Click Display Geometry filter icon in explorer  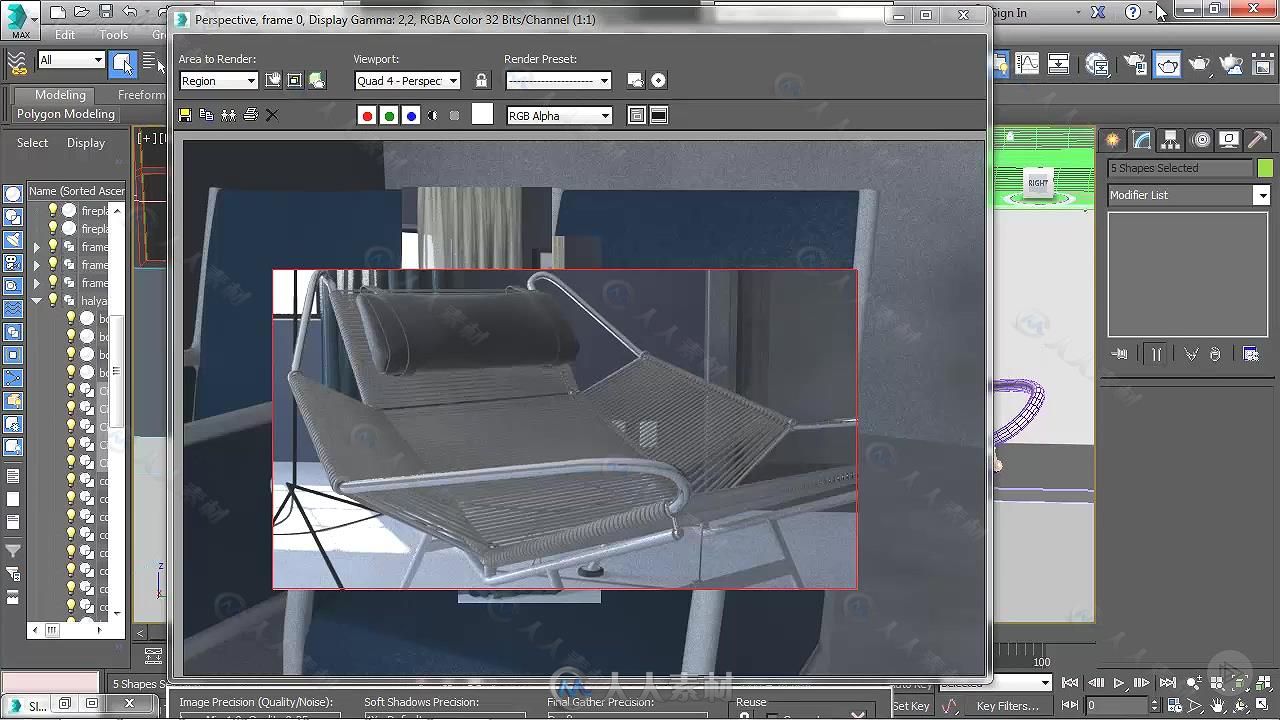click(x=13, y=194)
